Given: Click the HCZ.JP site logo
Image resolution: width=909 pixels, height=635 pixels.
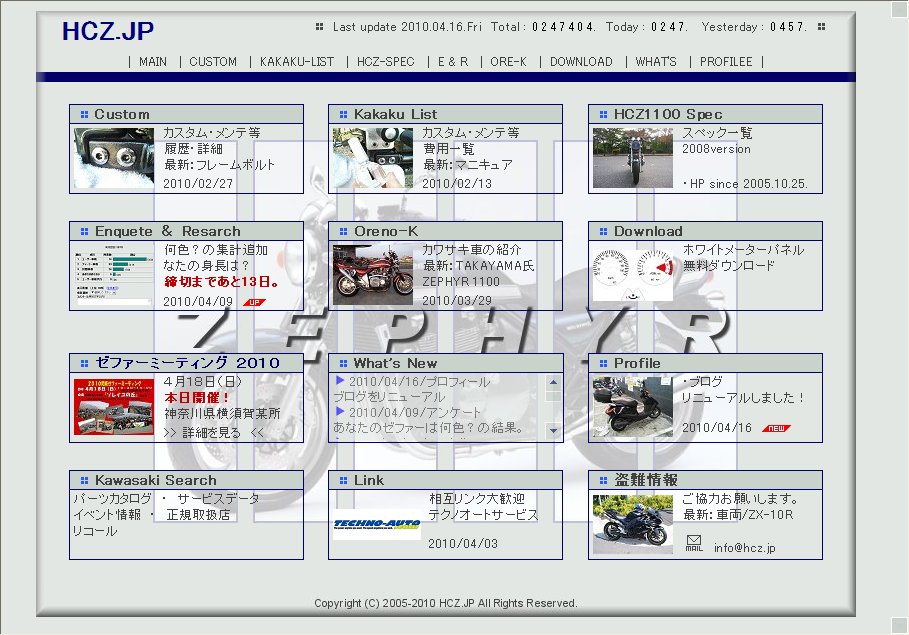Looking at the screenshot, I should pos(108,31).
